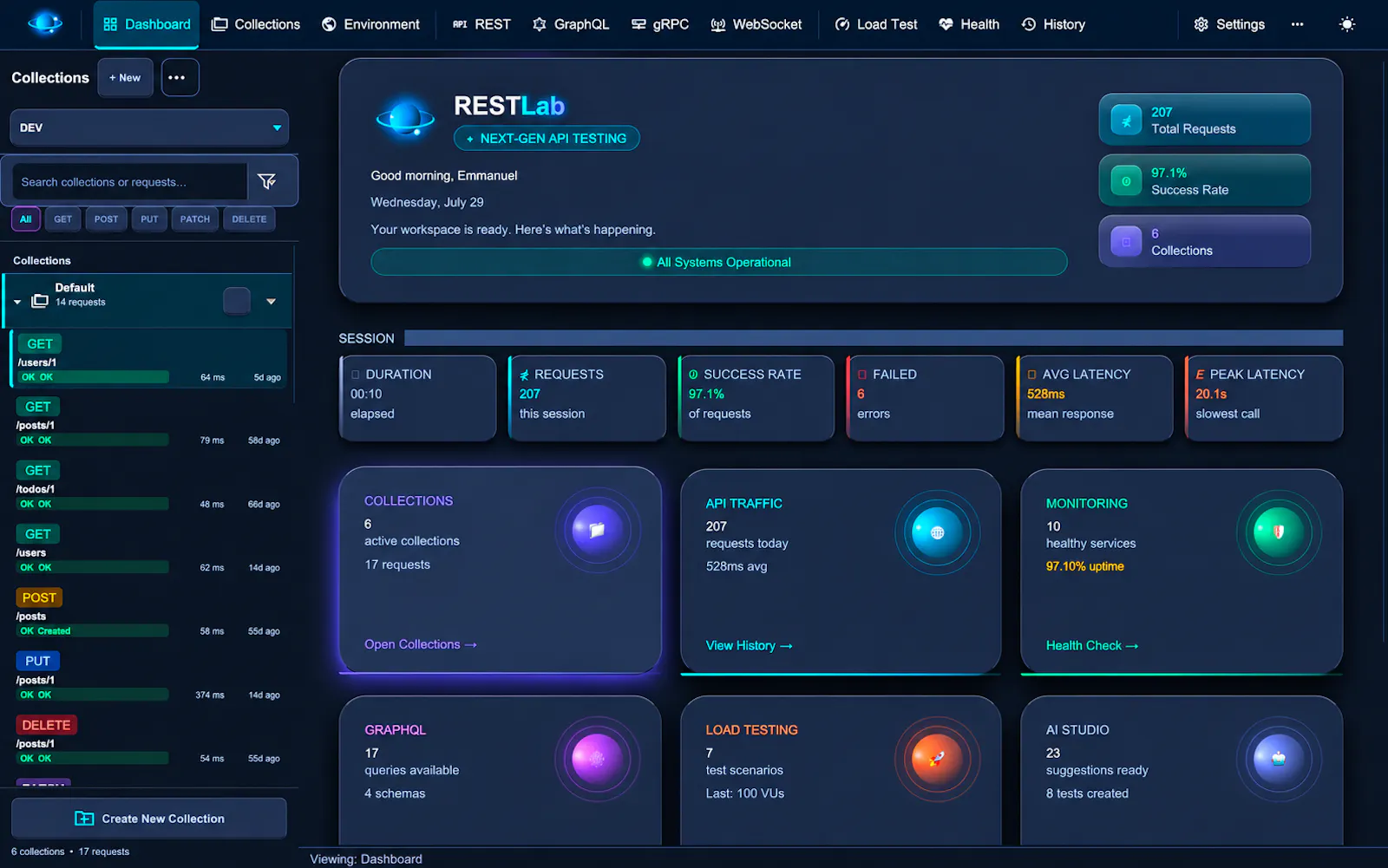The width and height of the screenshot is (1388, 868).
Task: Click the Success Rate tile icon
Action: (1126, 181)
